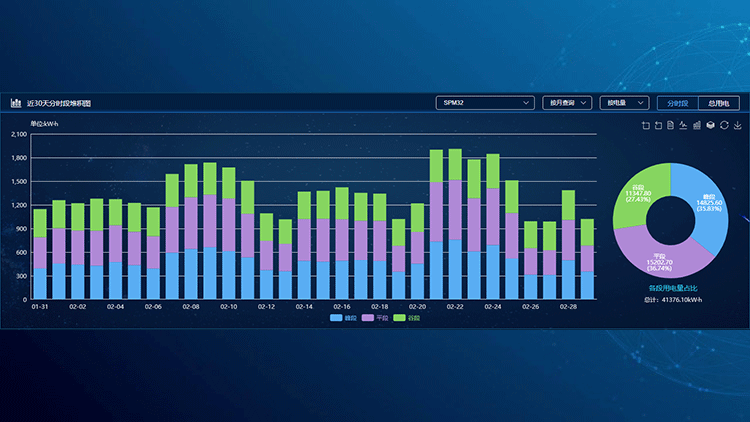Click the purple 平段 donut chart segment
Screen dimensions: 750x422
(658, 260)
